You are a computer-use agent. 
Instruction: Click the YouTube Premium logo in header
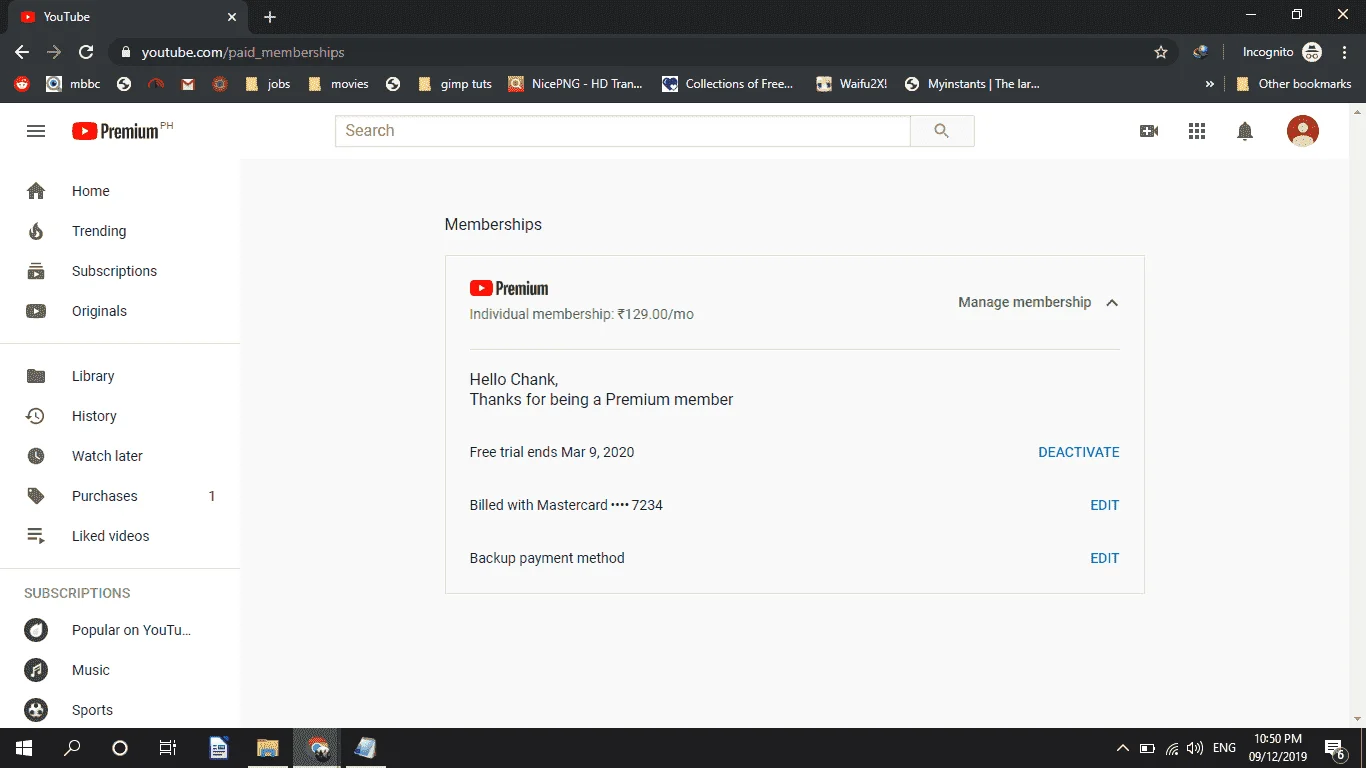pos(115,131)
